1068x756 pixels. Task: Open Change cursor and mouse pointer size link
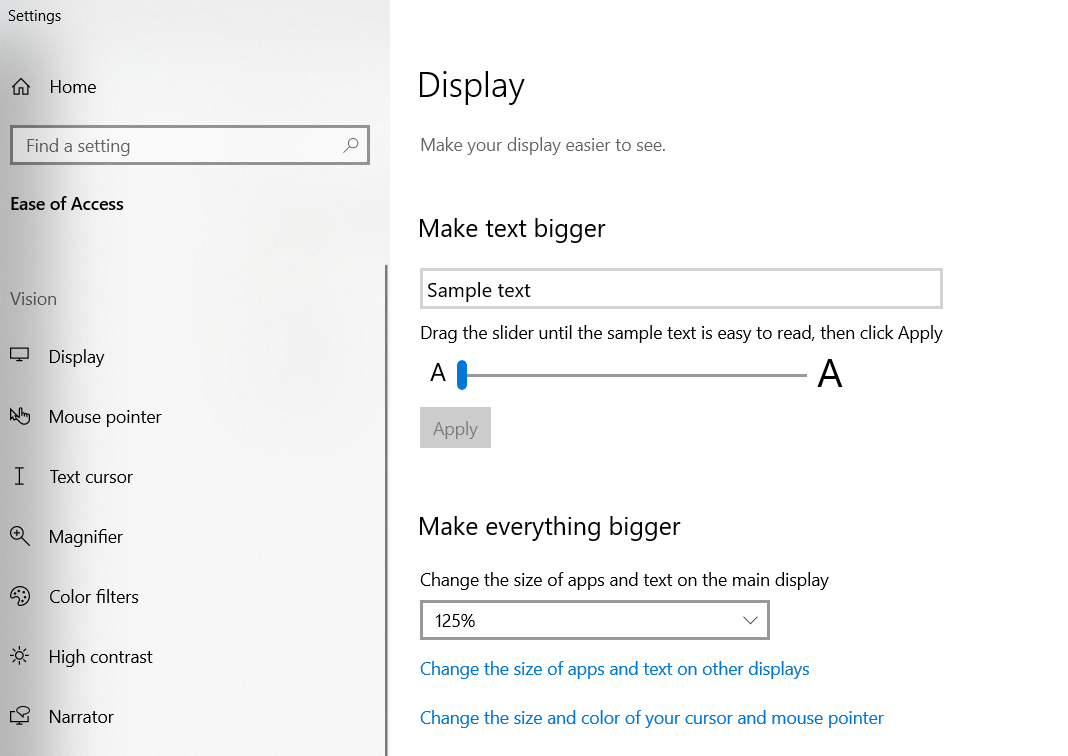click(x=652, y=718)
